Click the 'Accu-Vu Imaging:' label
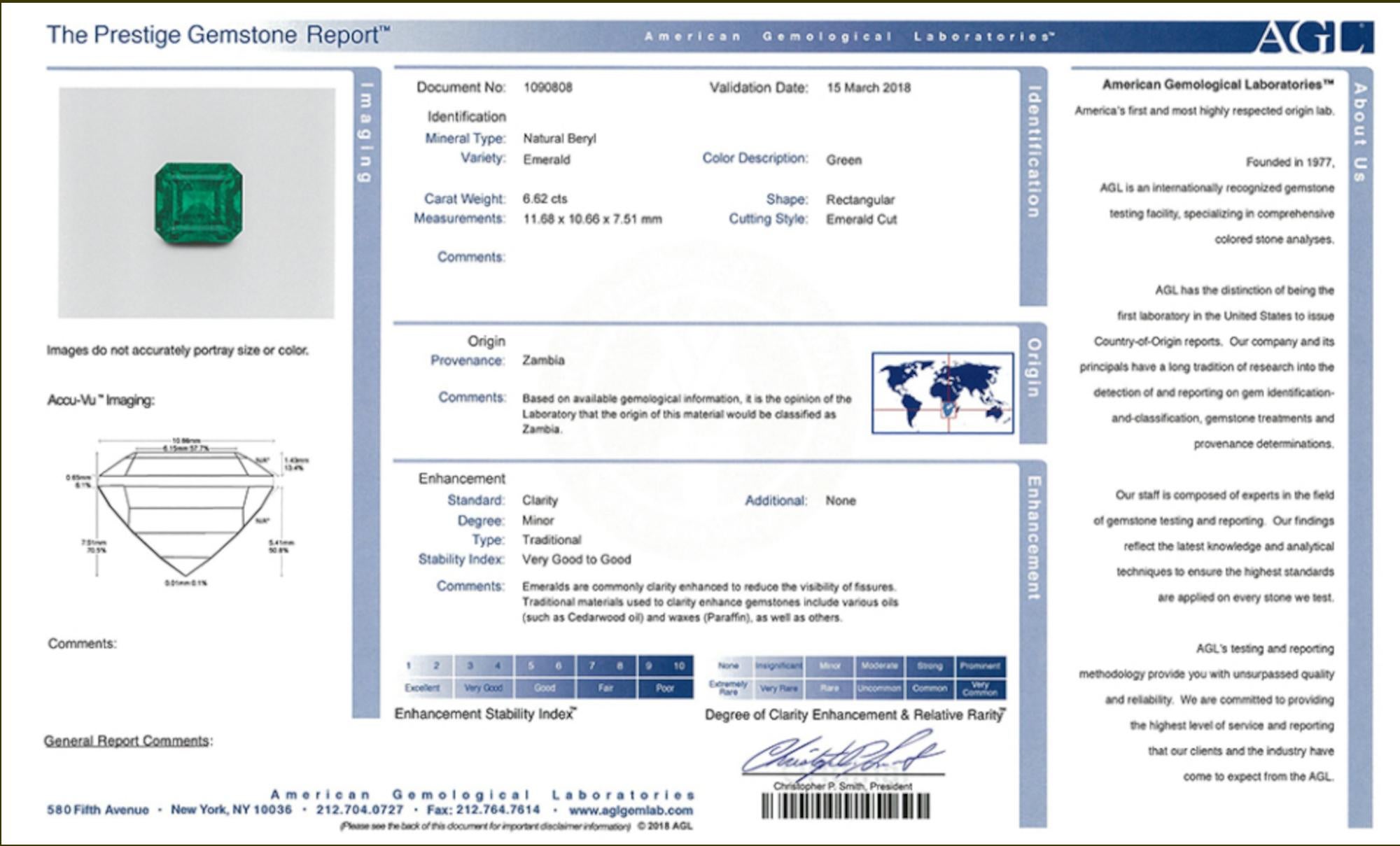 101,400
